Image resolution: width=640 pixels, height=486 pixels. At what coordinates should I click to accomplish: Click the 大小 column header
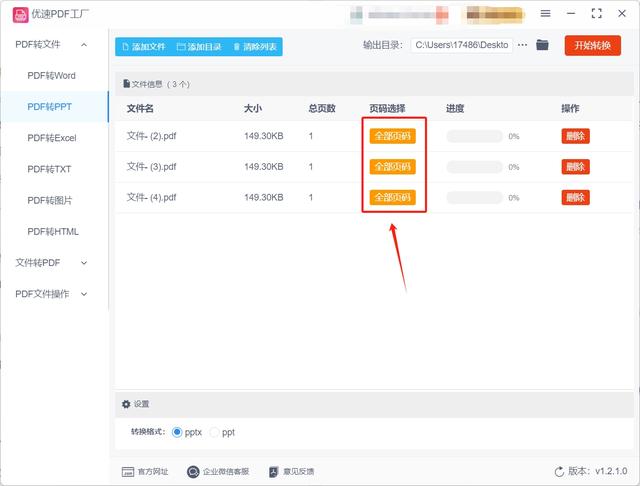coord(253,109)
